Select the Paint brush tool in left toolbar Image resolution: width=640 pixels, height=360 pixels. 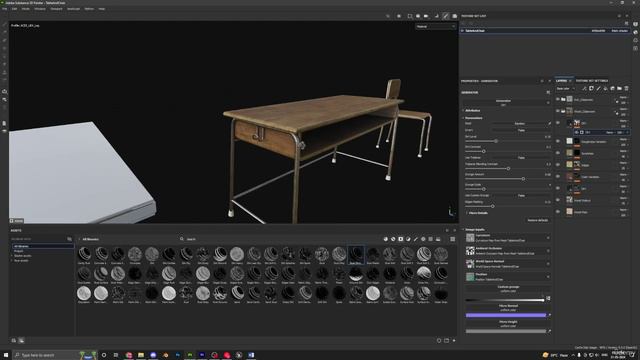[x=4, y=25]
